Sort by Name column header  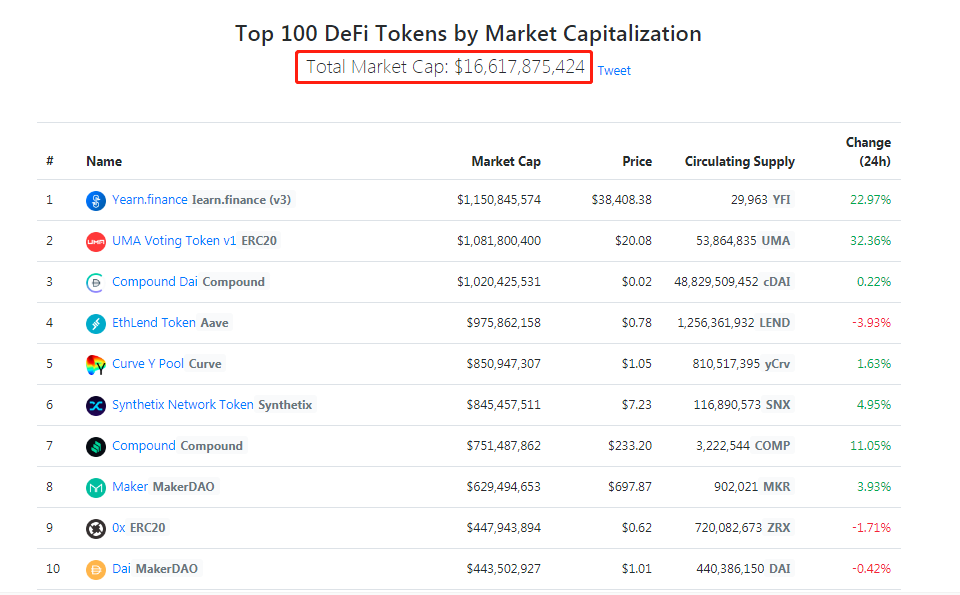[x=104, y=161]
